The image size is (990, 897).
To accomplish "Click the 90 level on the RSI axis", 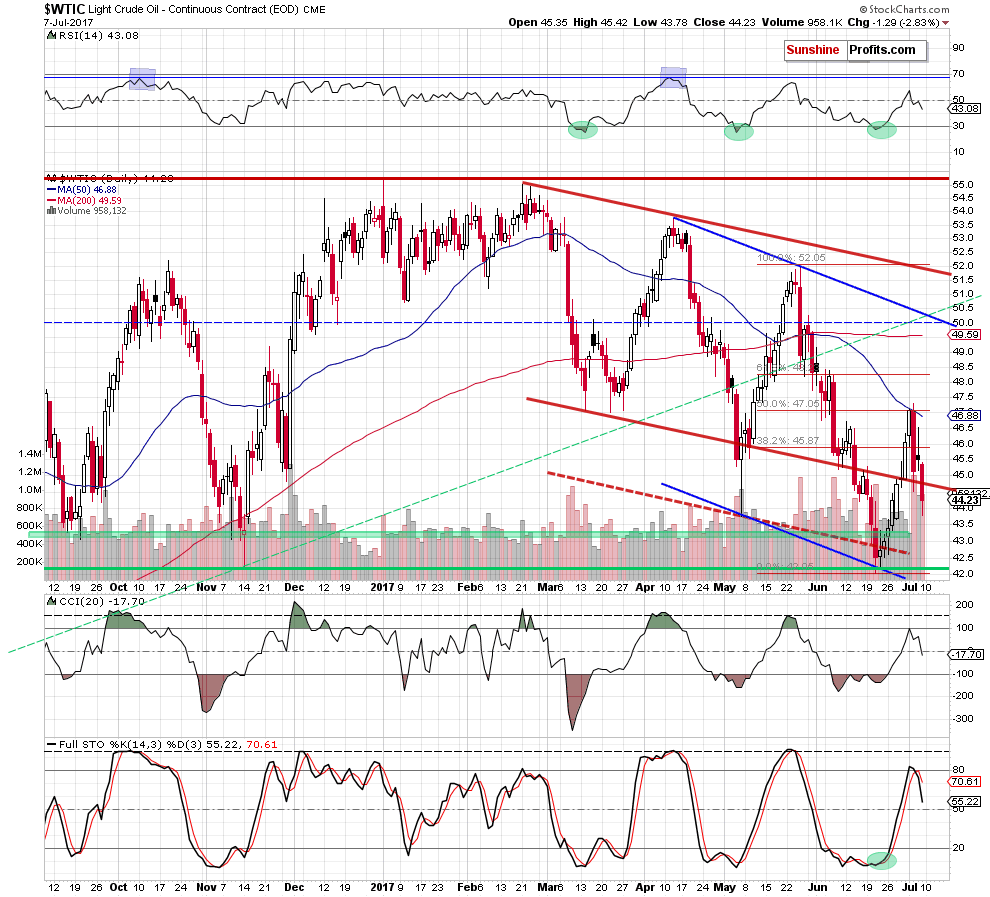I will (958, 48).
